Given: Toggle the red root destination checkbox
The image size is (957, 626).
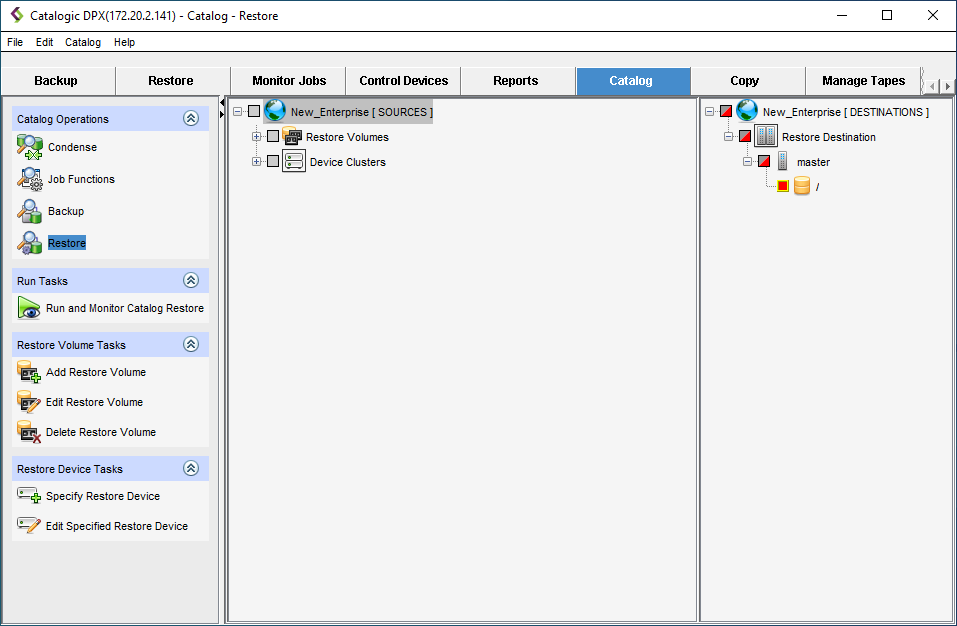Looking at the screenshot, I should point(783,186).
